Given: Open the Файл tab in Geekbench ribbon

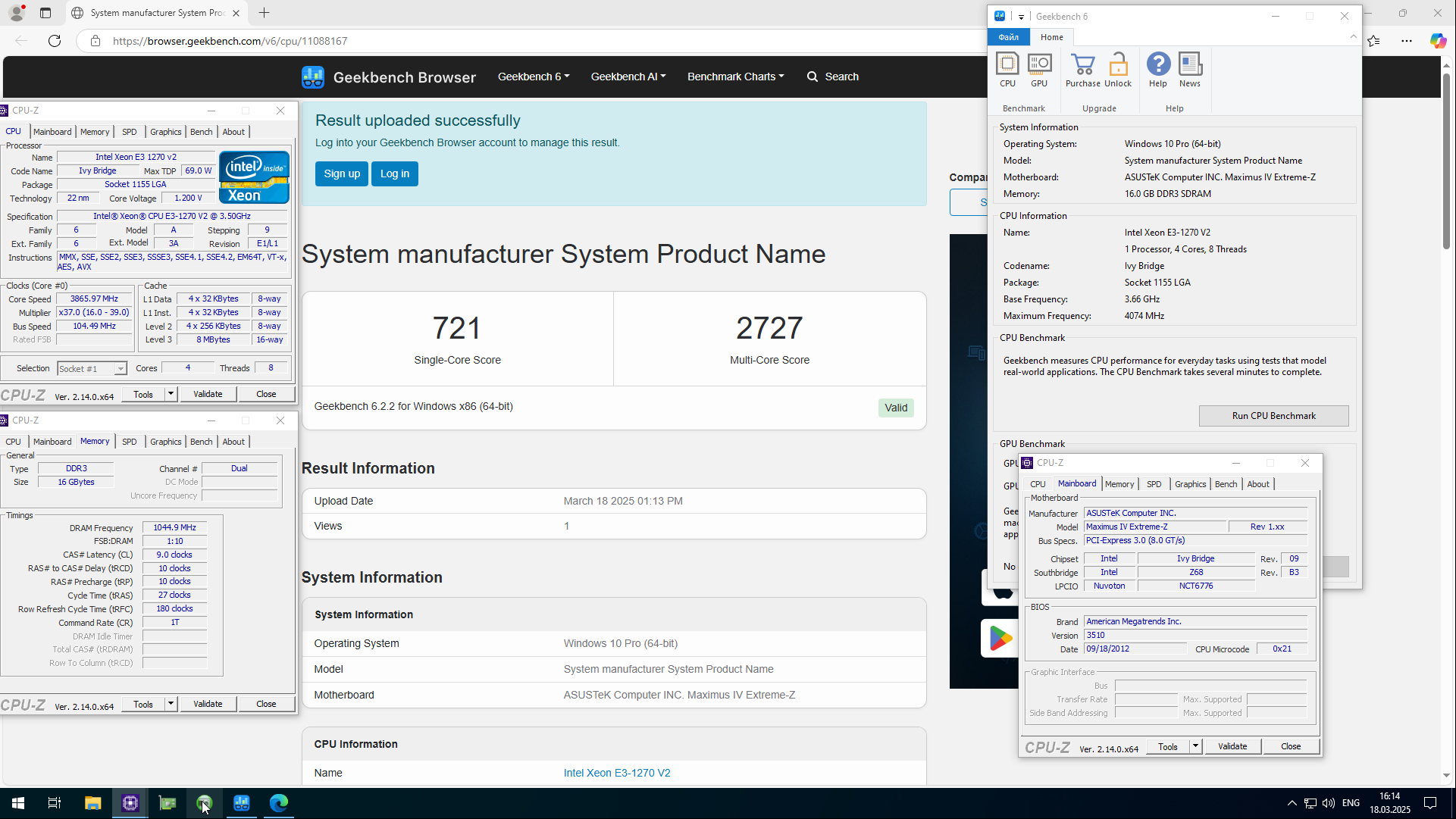Looking at the screenshot, I should [1009, 37].
